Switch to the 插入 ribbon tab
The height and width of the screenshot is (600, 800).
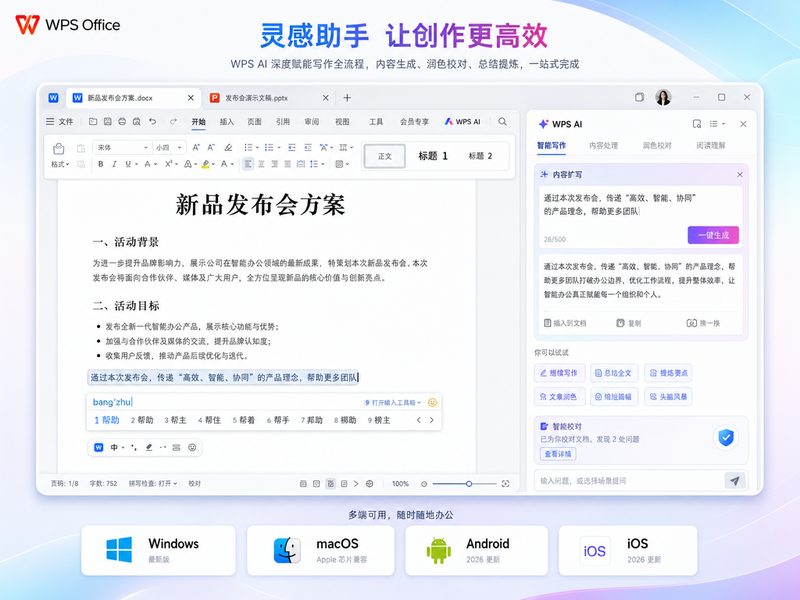[227, 121]
